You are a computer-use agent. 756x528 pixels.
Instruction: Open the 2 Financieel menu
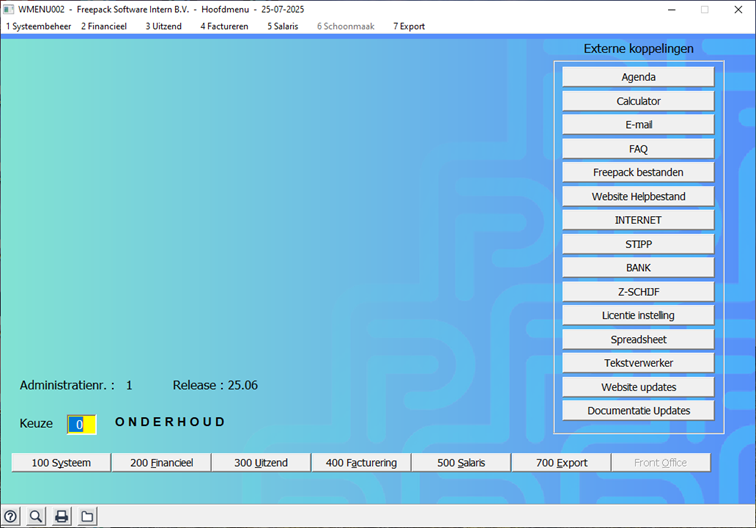(104, 27)
